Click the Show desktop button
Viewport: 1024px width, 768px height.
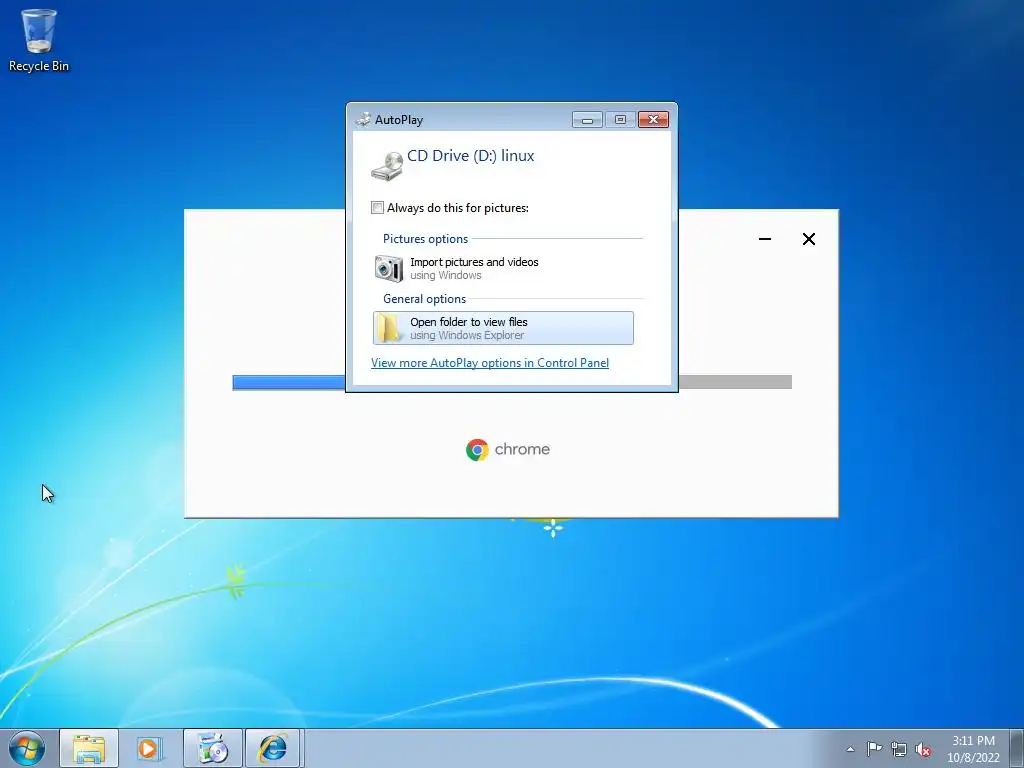(1017, 748)
